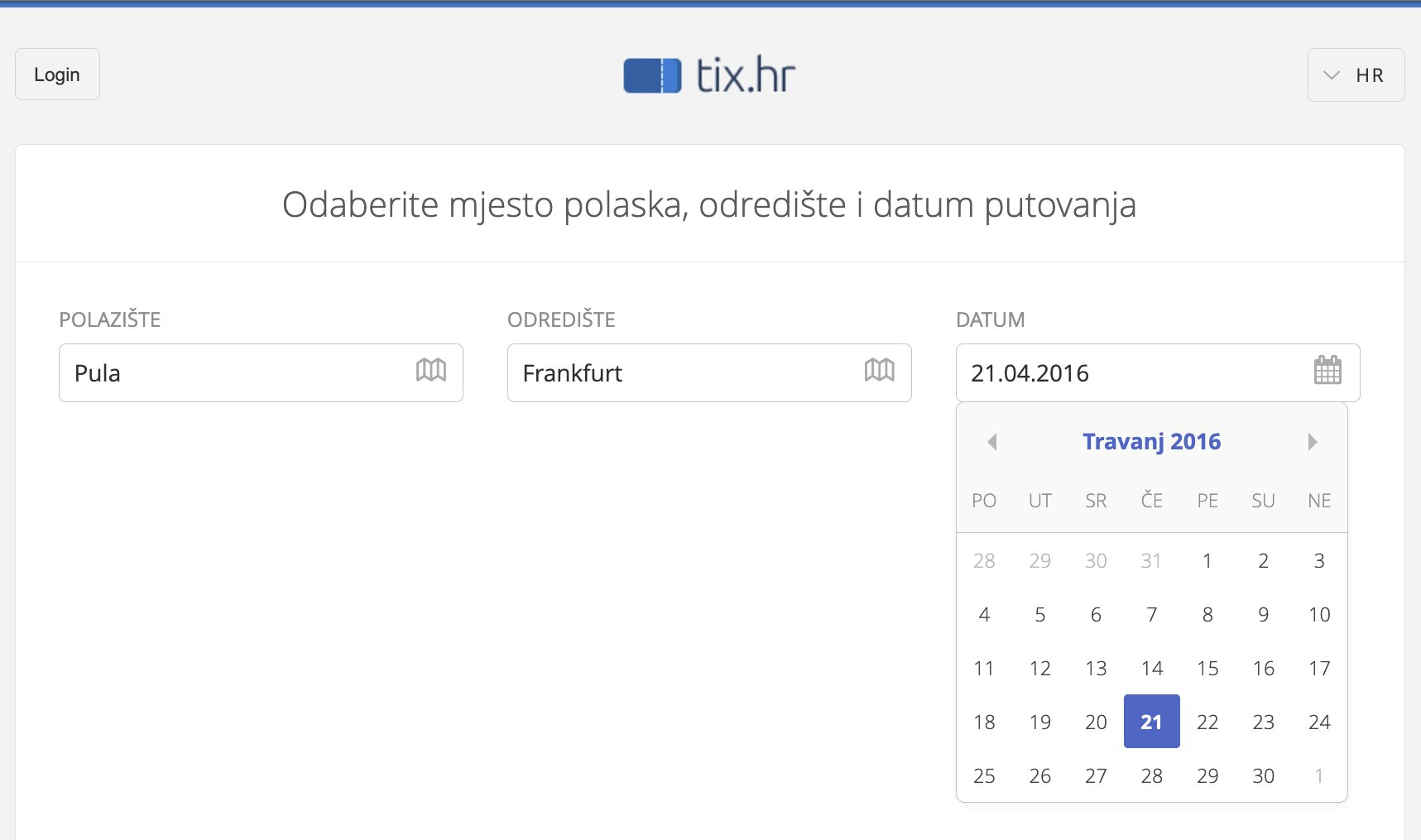Pick date 26 in the calendar
The width and height of the screenshot is (1421, 840).
(1040, 775)
